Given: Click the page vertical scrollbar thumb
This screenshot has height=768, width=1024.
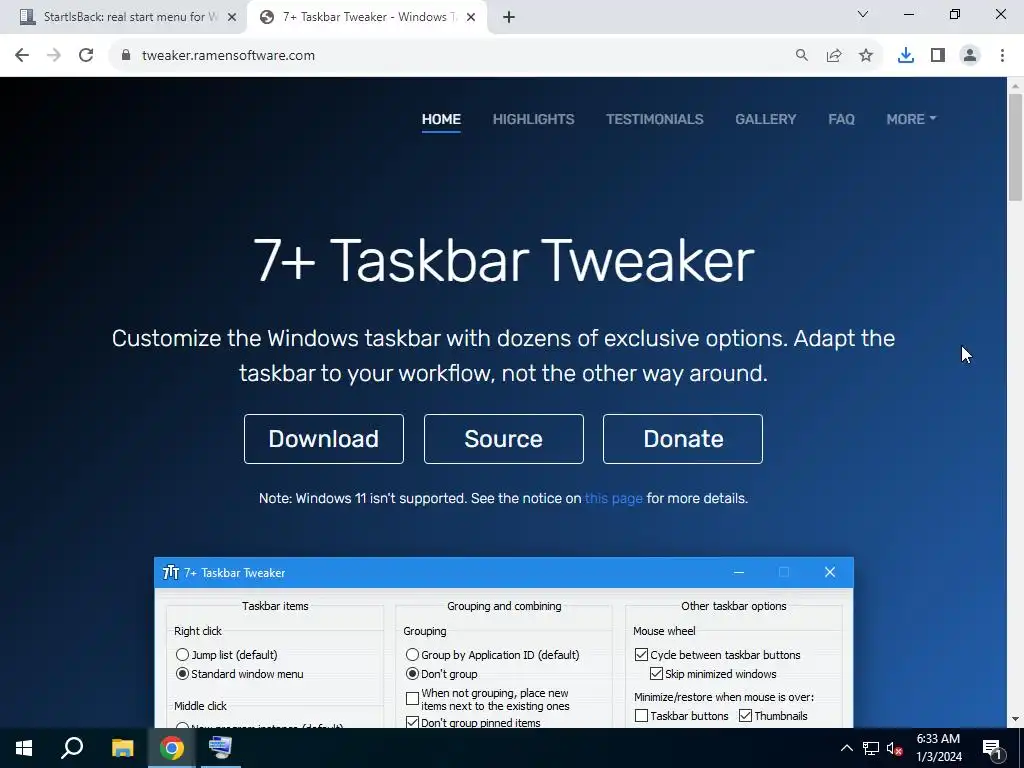Looking at the screenshot, I should tap(1015, 147).
